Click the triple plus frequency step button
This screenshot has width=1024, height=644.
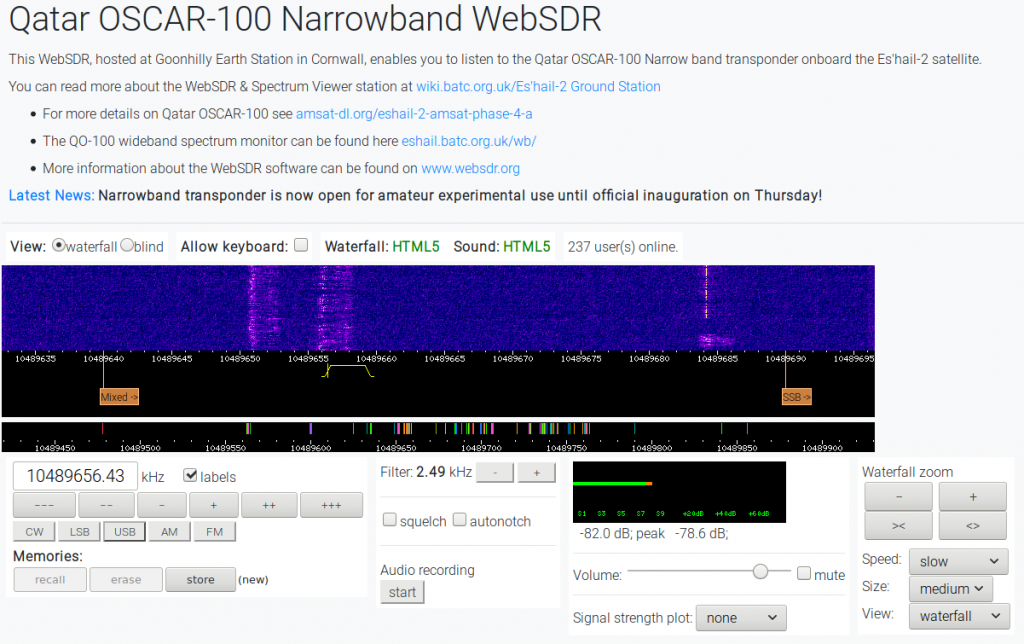331,505
